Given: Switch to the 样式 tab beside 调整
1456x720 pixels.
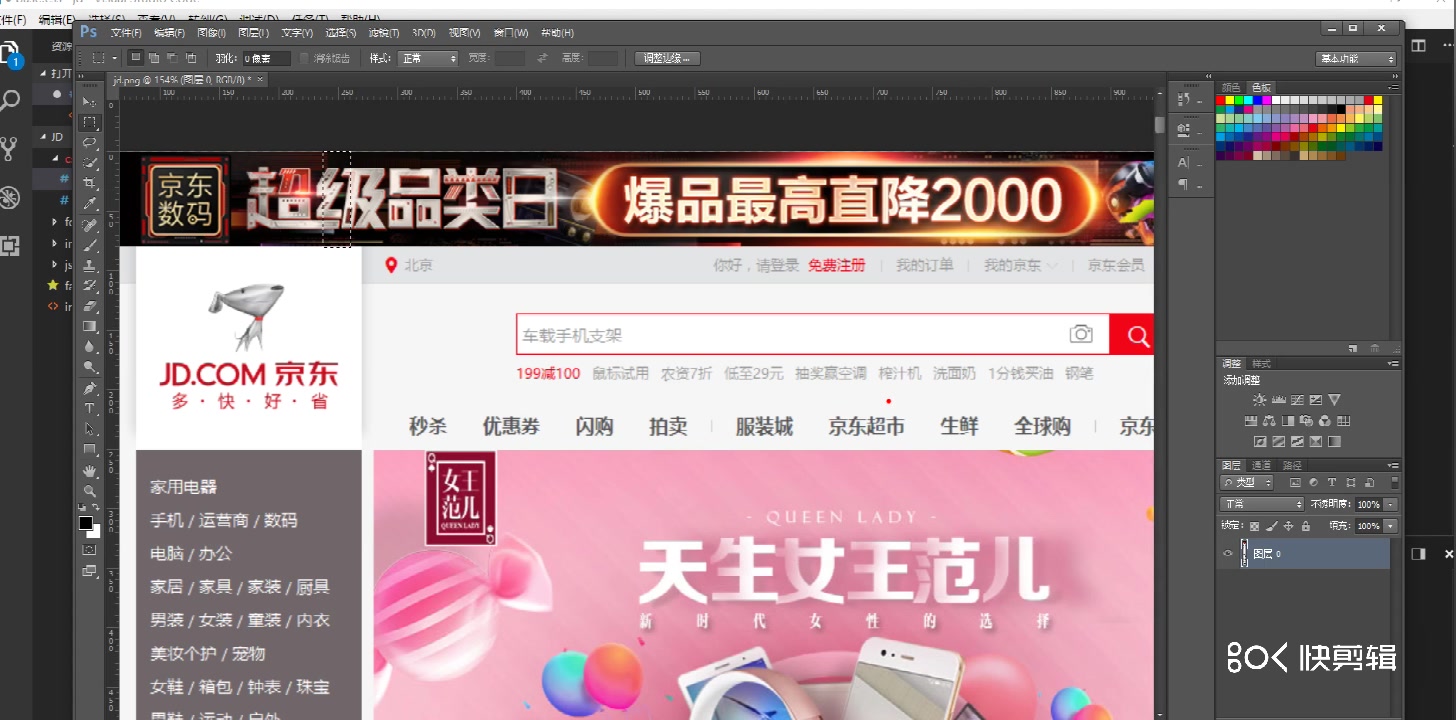Looking at the screenshot, I should click(x=1261, y=363).
